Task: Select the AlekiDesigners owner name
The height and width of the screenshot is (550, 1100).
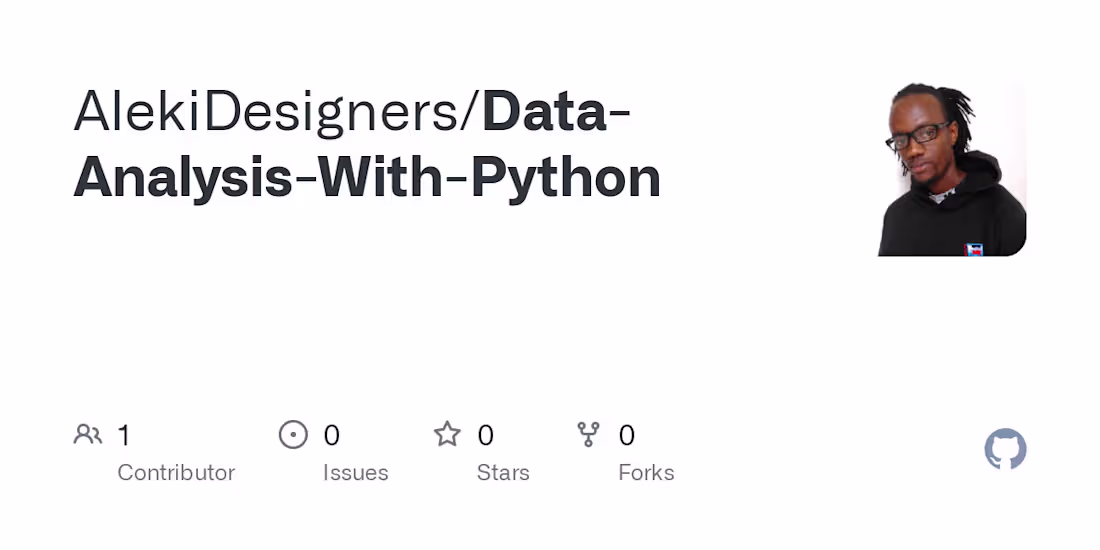Action: click(270, 112)
